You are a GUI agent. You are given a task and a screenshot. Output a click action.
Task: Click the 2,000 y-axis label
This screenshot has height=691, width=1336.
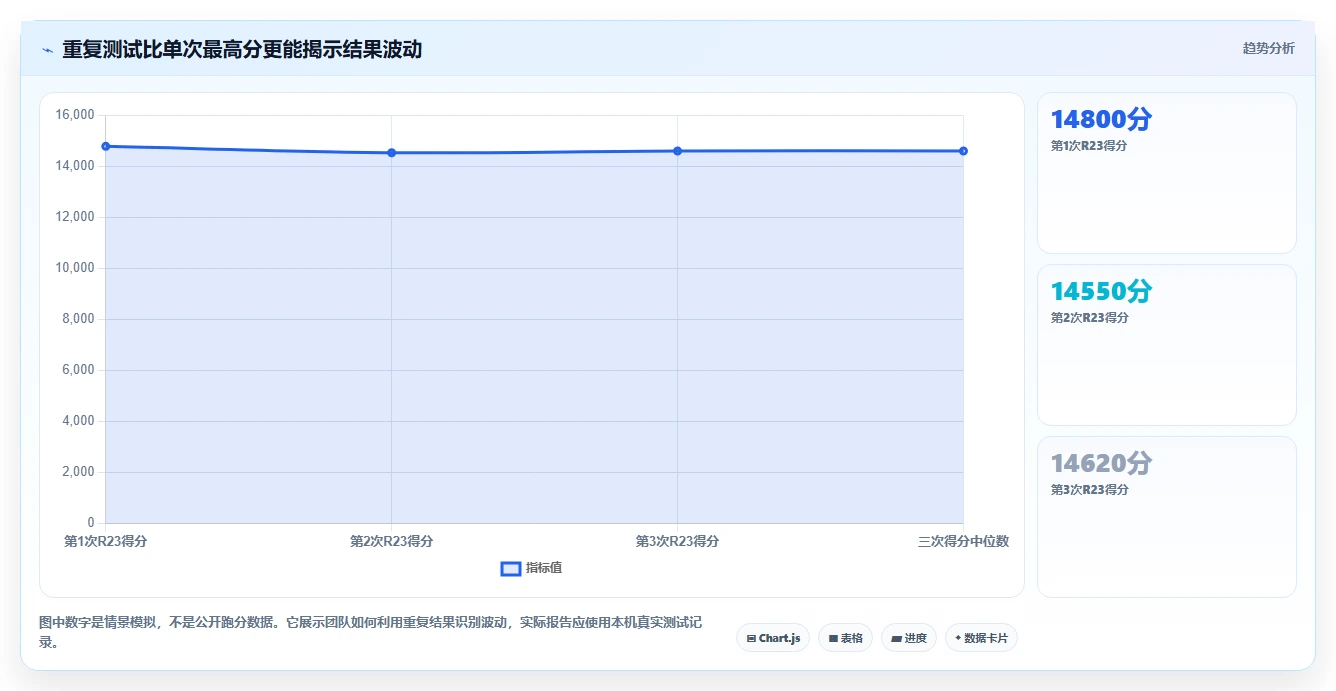coord(78,472)
